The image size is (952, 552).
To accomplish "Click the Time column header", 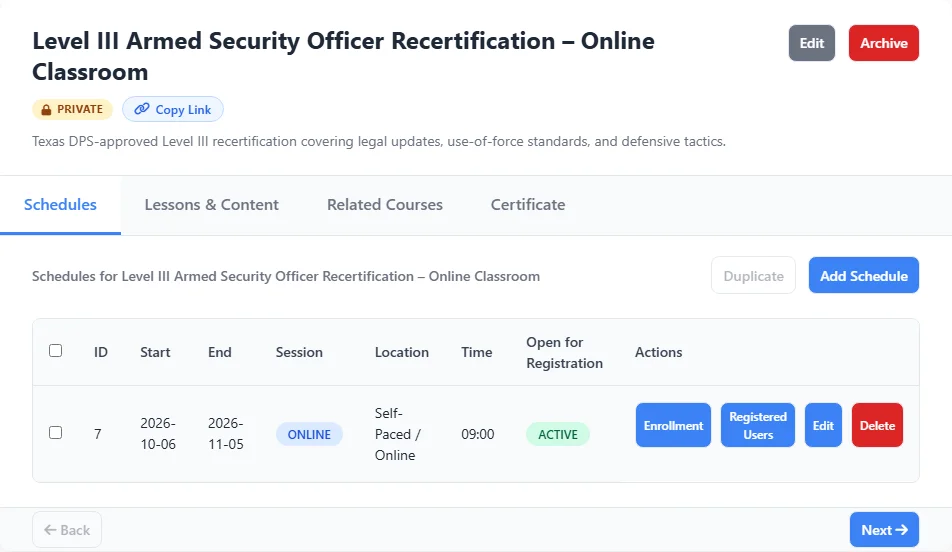I will pyautogui.click(x=477, y=352).
